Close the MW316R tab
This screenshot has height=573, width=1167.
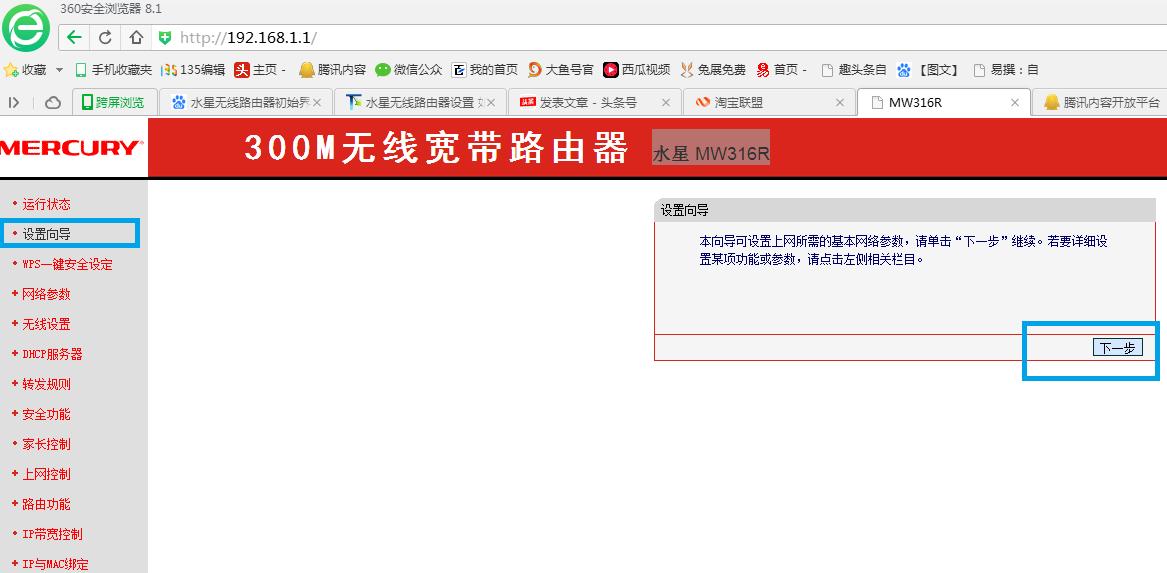click(x=1014, y=103)
